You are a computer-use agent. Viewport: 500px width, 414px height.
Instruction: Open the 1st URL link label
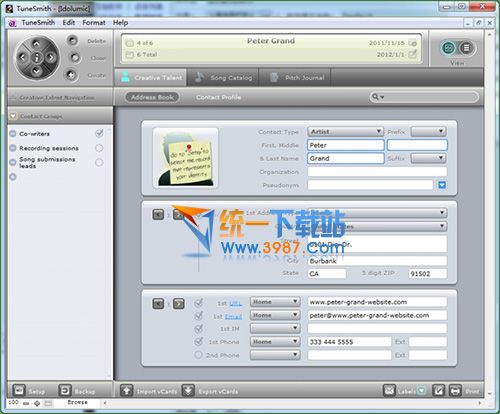coord(235,303)
